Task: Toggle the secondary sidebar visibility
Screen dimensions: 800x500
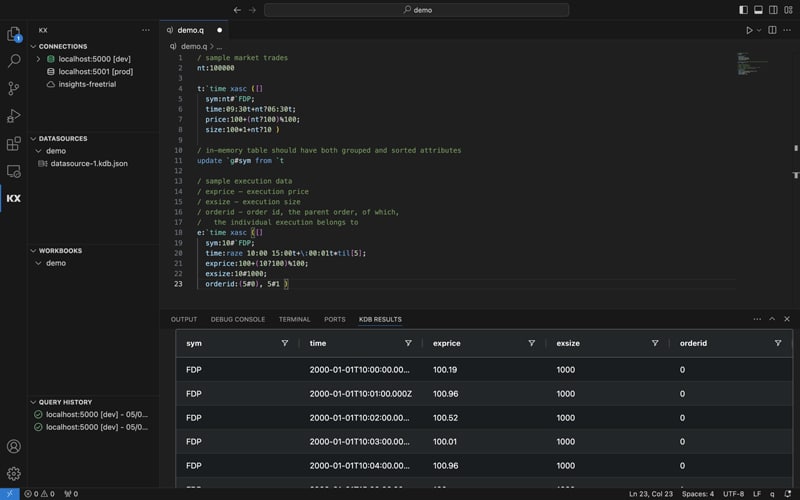Action: (771, 9)
